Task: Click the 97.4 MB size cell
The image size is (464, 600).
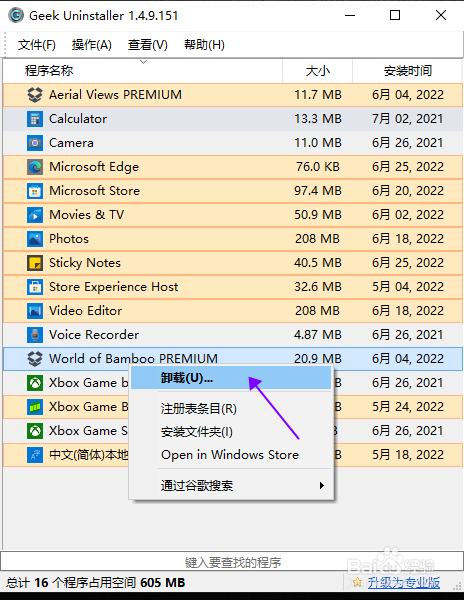Action: pyautogui.click(x=317, y=191)
